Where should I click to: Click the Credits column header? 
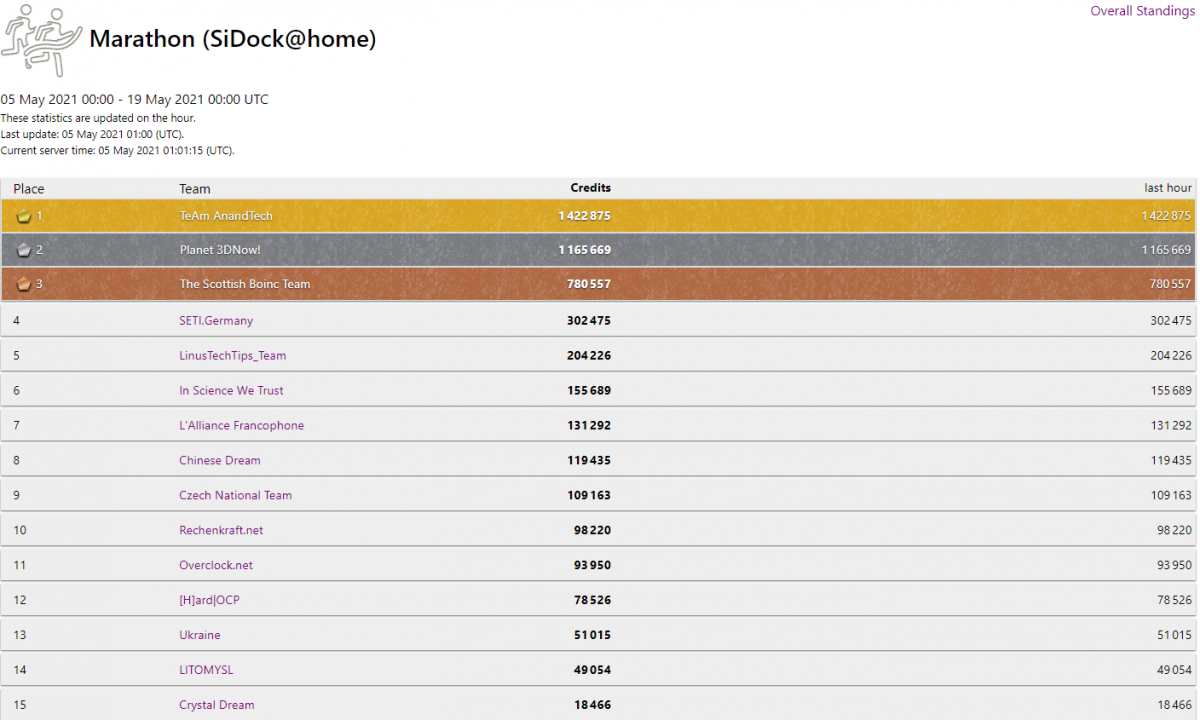tap(591, 188)
